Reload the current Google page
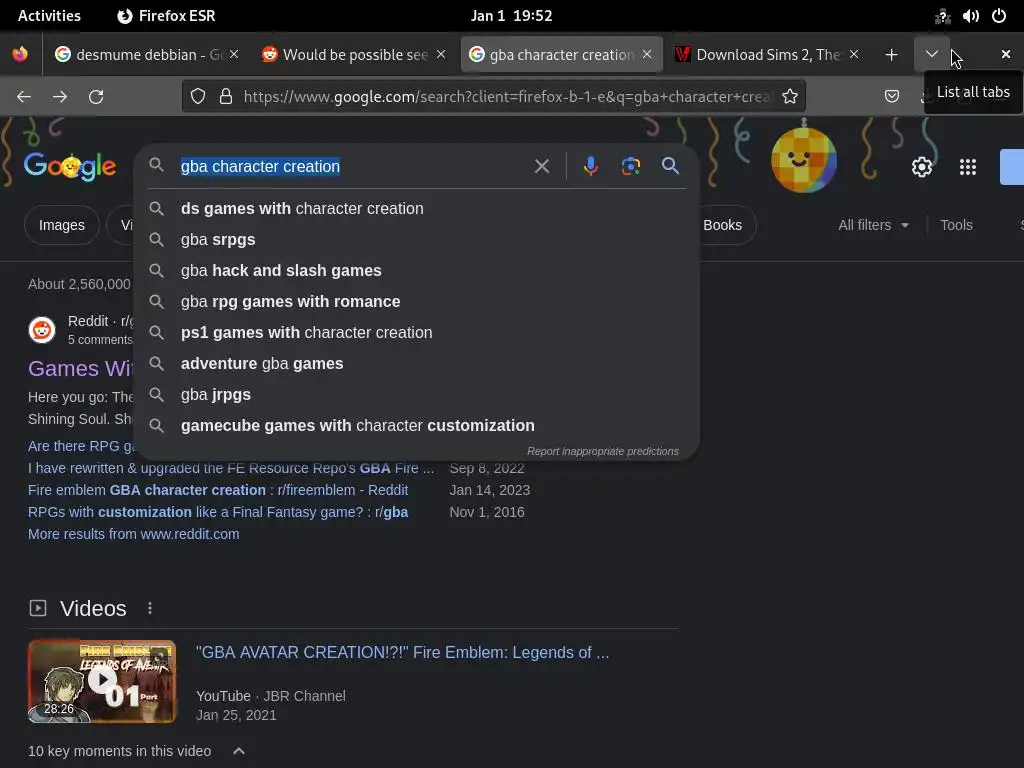This screenshot has height=768, width=1024. (x=96, y=97)
